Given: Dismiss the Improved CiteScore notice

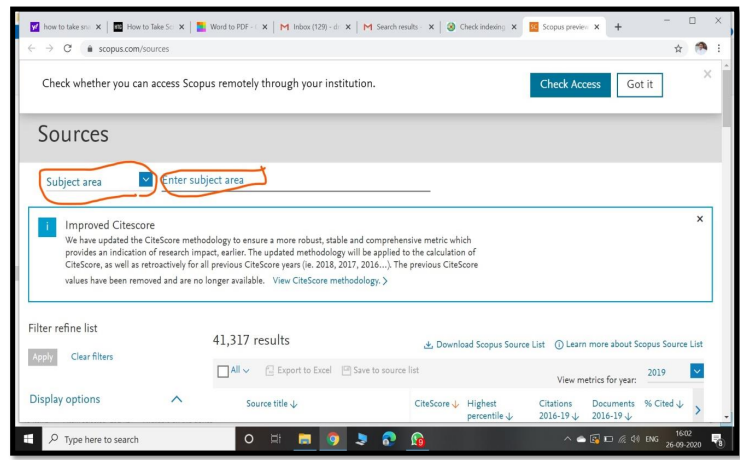Looking at the screenshot, I should click(x=699, y=218).
